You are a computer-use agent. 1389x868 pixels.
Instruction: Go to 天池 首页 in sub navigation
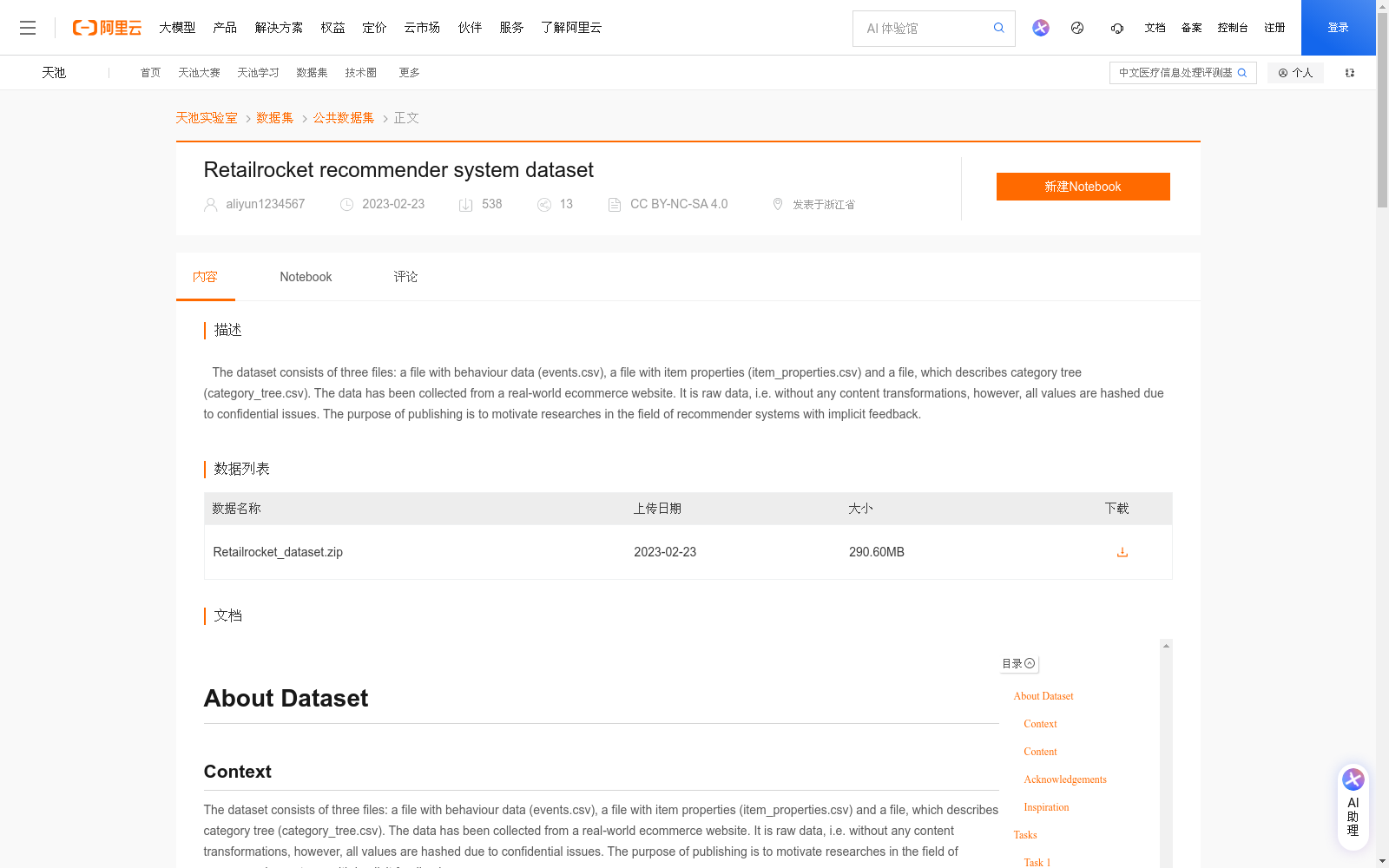150,73
